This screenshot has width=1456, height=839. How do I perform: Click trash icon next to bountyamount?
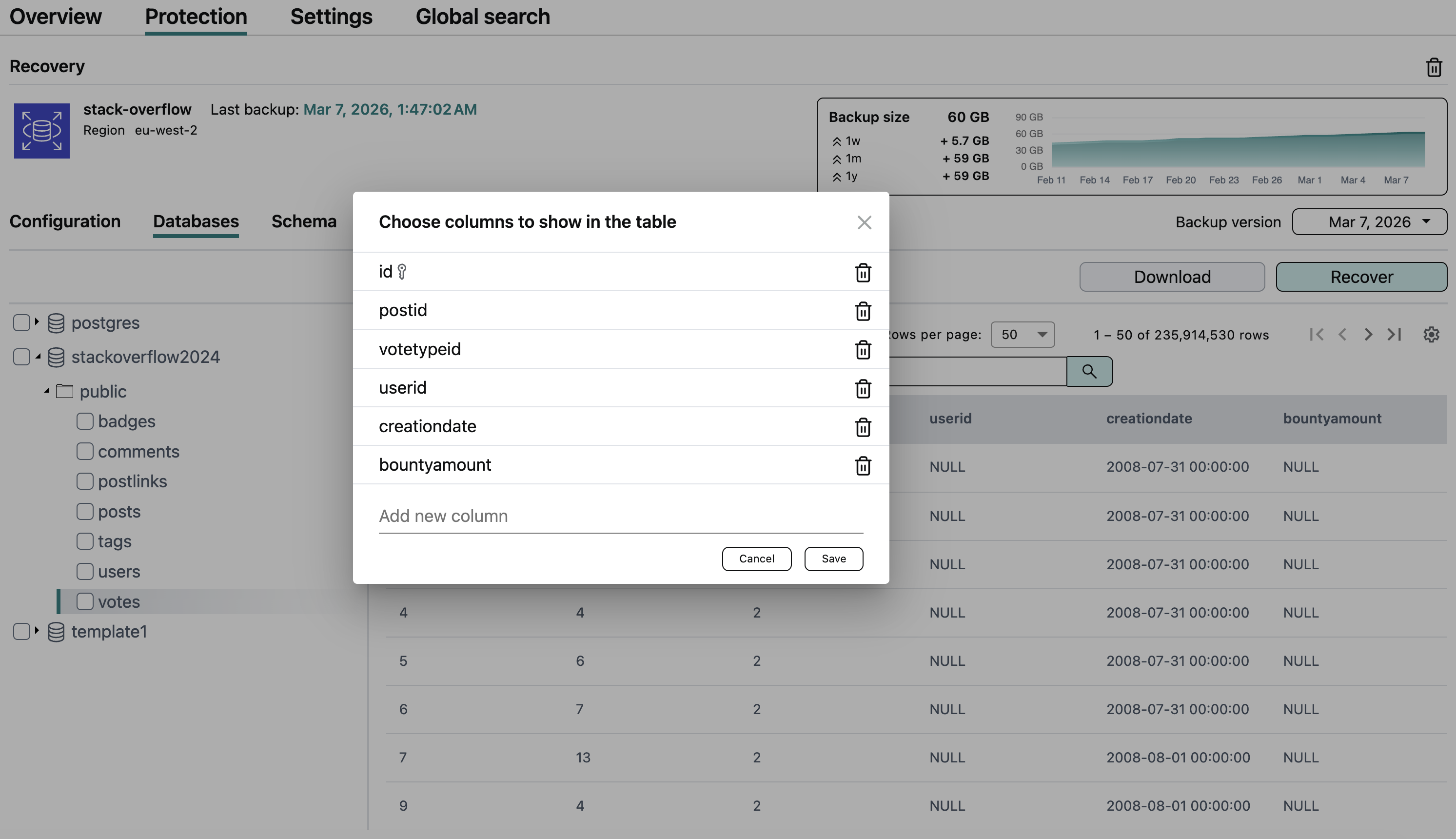click(862, 466)
